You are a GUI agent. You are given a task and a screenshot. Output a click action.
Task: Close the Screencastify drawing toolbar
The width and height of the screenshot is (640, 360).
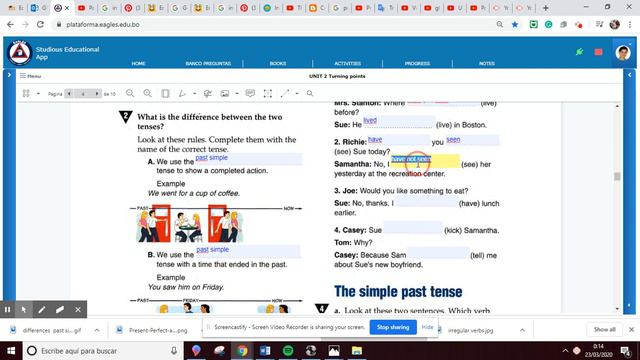click(78, 309)
